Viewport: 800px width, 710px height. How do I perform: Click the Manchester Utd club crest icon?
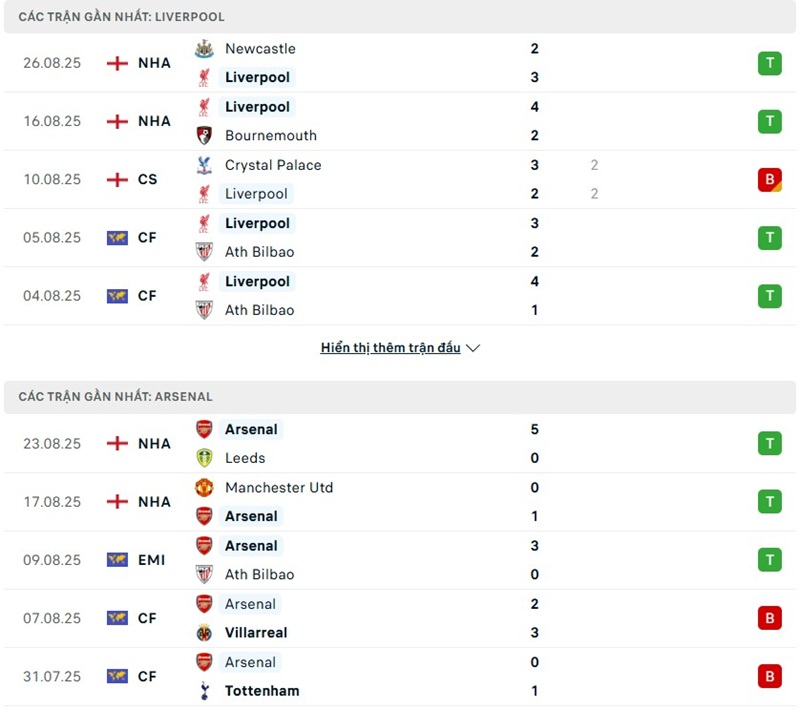204,487
